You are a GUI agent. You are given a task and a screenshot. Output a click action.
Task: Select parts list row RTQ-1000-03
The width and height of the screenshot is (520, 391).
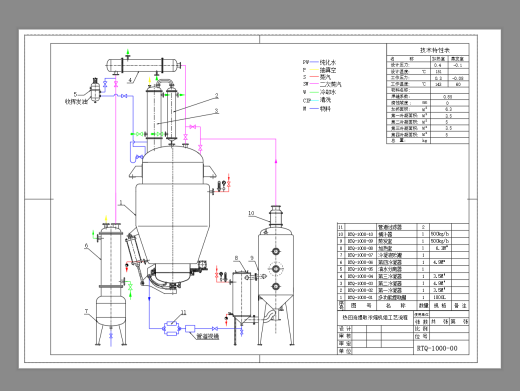tap(403, 283)
